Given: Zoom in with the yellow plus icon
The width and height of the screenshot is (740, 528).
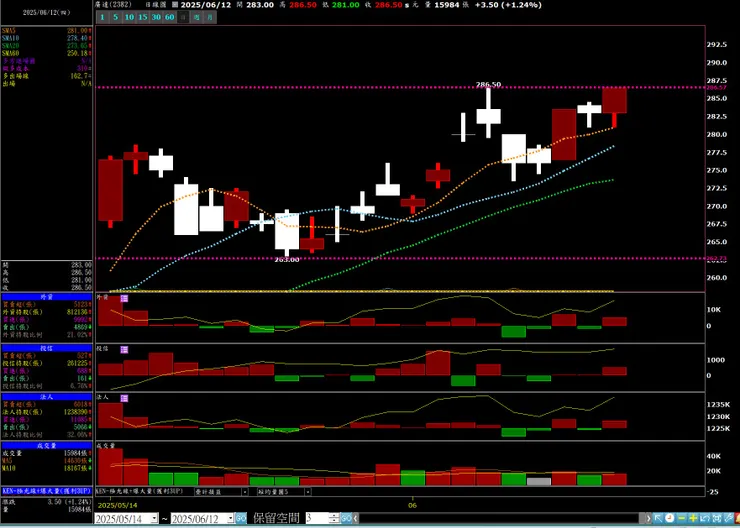Looking at the screenshot, I should coord(693,518).
